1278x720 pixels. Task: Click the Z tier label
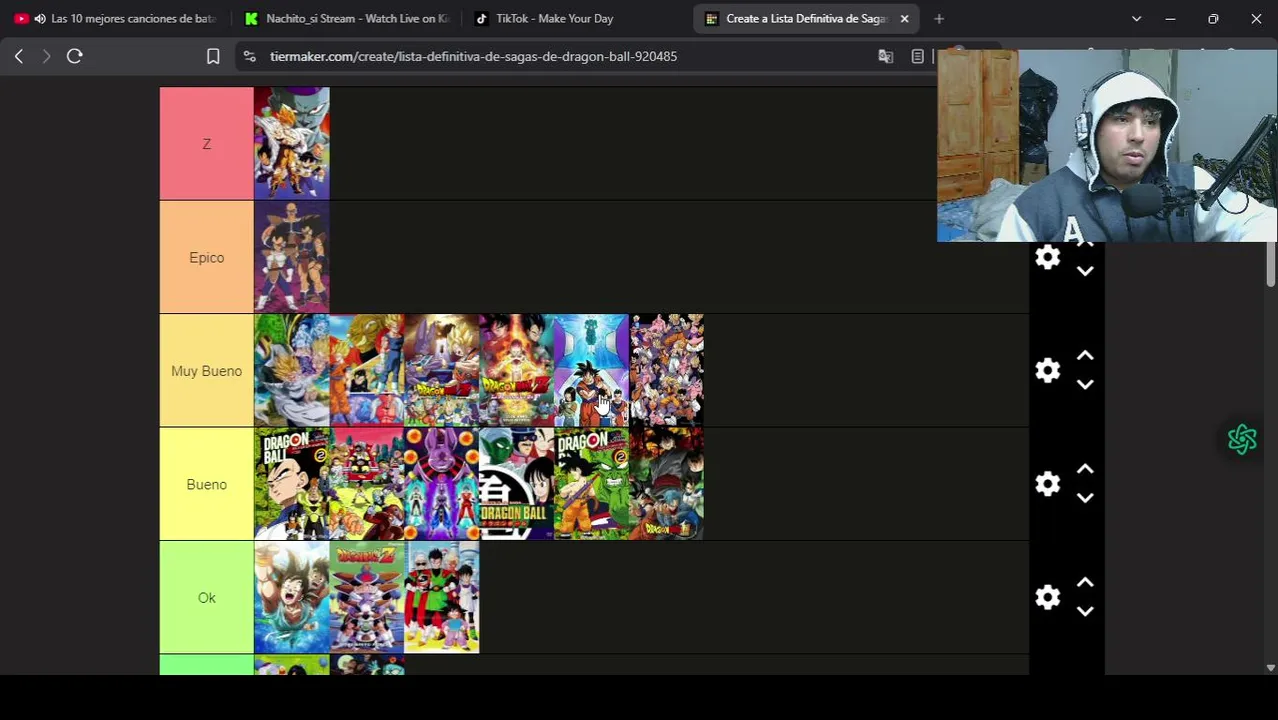pos(207,144)
